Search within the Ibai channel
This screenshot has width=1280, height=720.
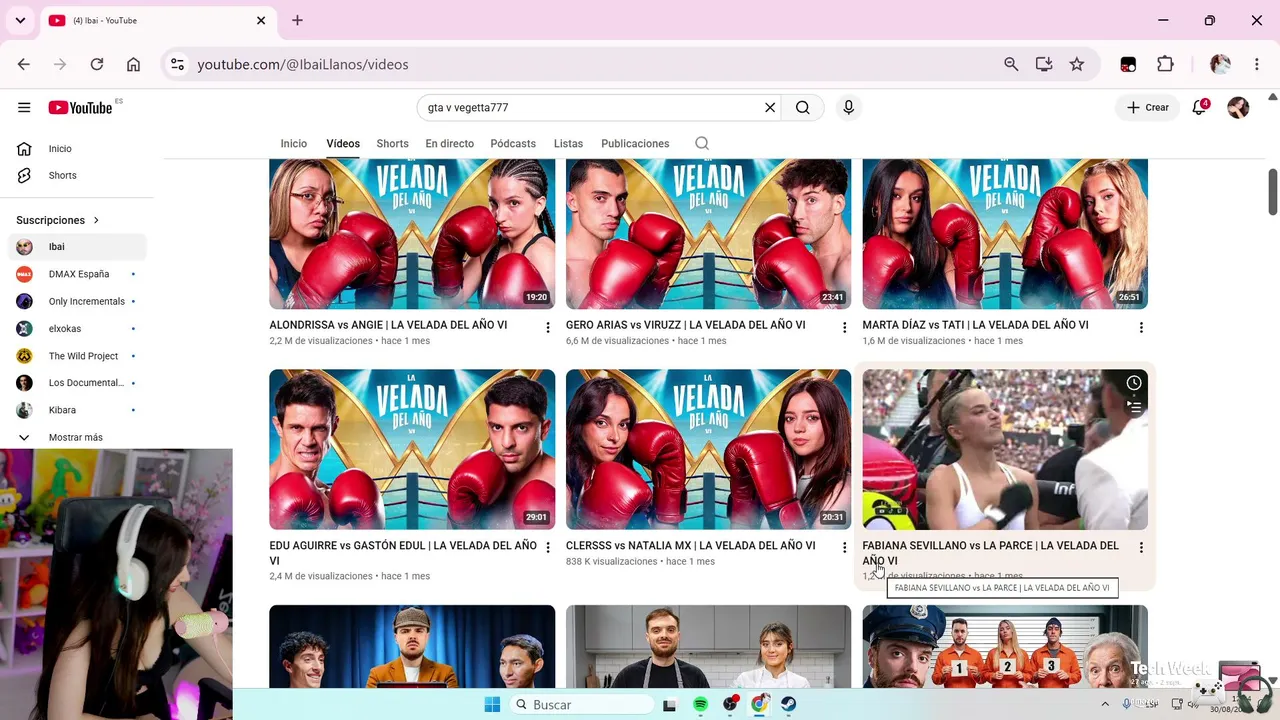pyautogui.click(x=702, y=144)
